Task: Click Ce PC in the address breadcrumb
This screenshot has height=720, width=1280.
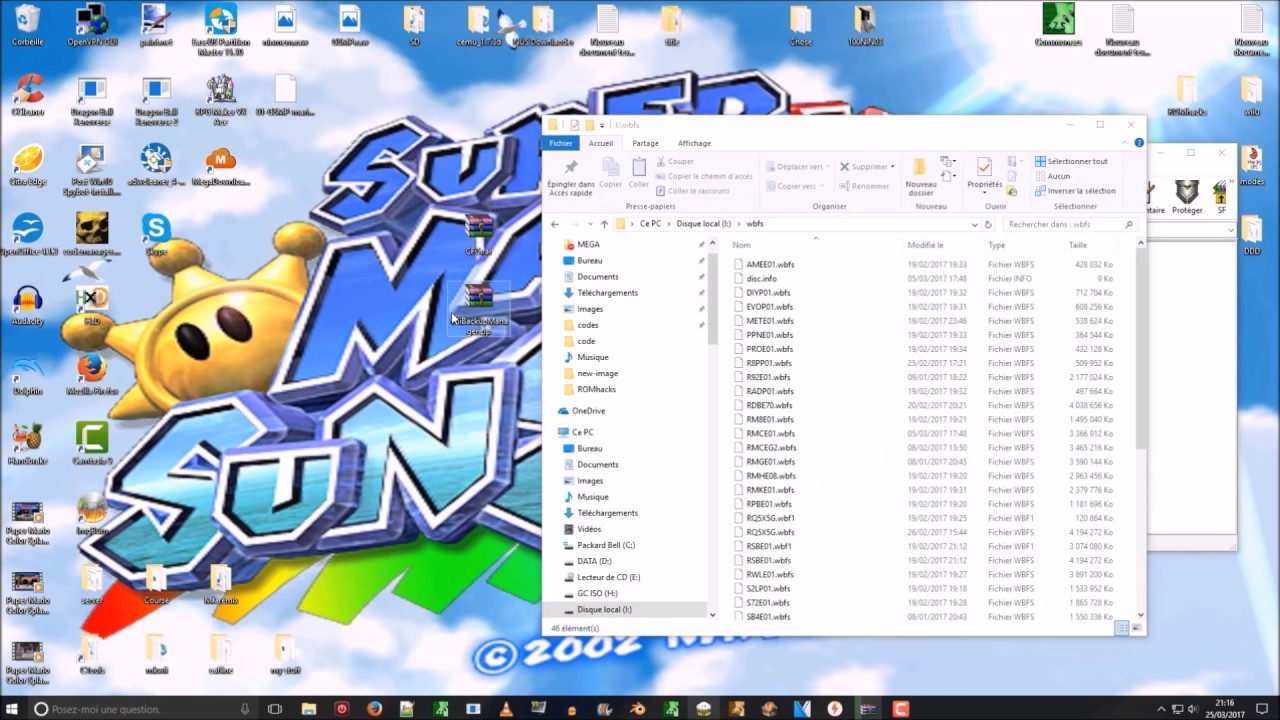Action: pos(650,224)
